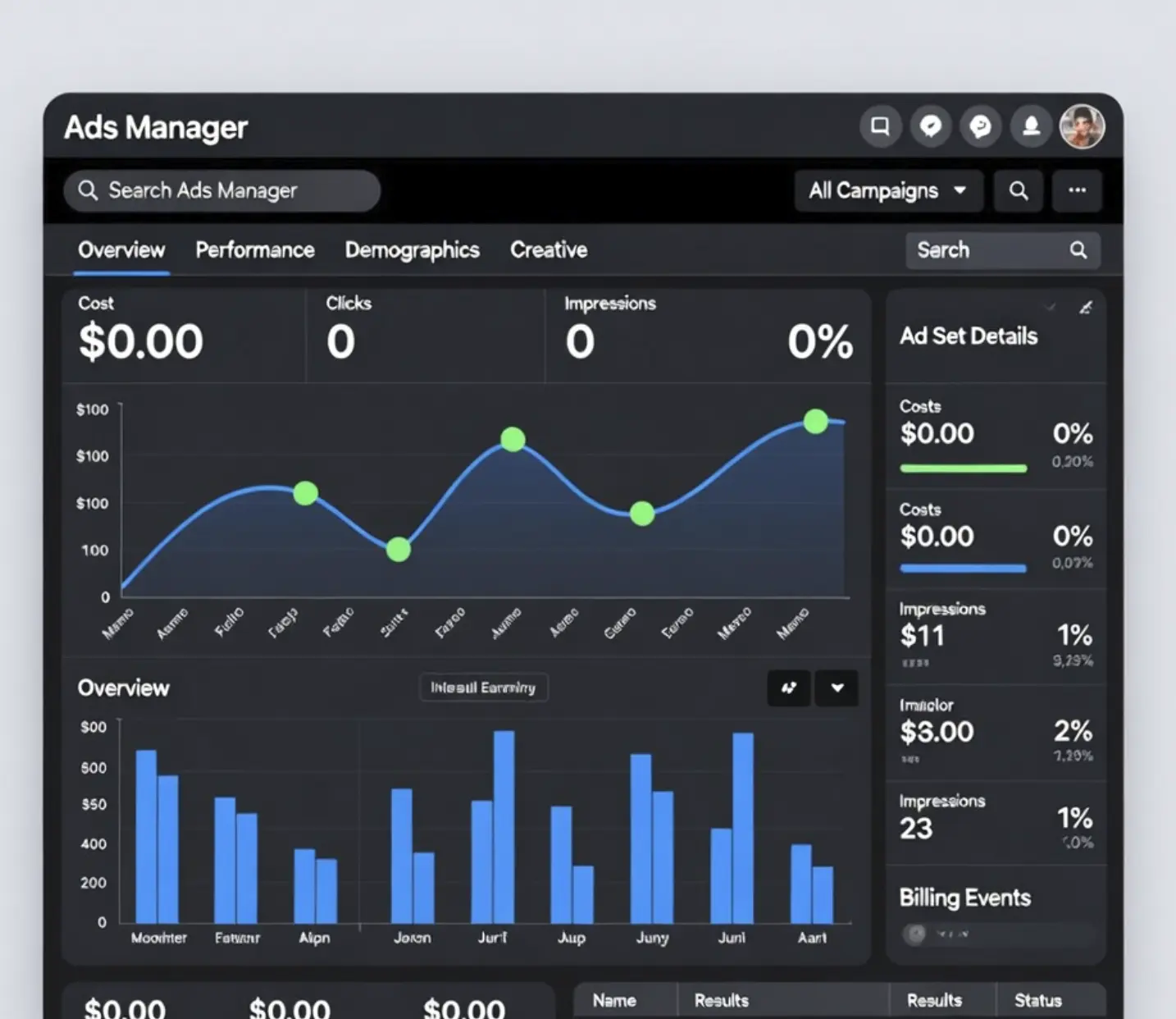Click the "Ad Set Details" heading
The image size is (1176, 1019).
click(x=969, y=336)
